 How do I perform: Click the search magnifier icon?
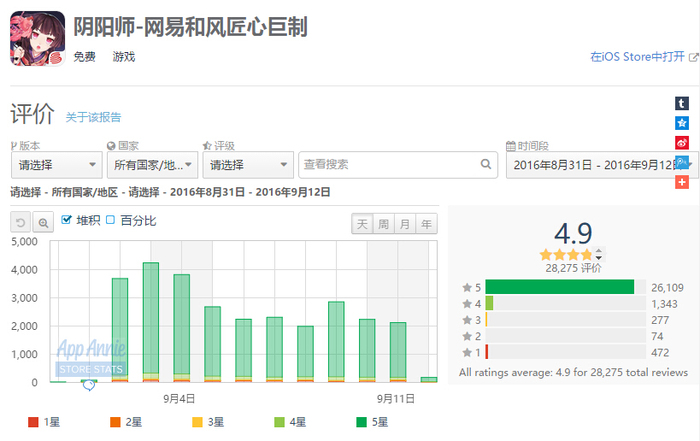click(486, 164)
